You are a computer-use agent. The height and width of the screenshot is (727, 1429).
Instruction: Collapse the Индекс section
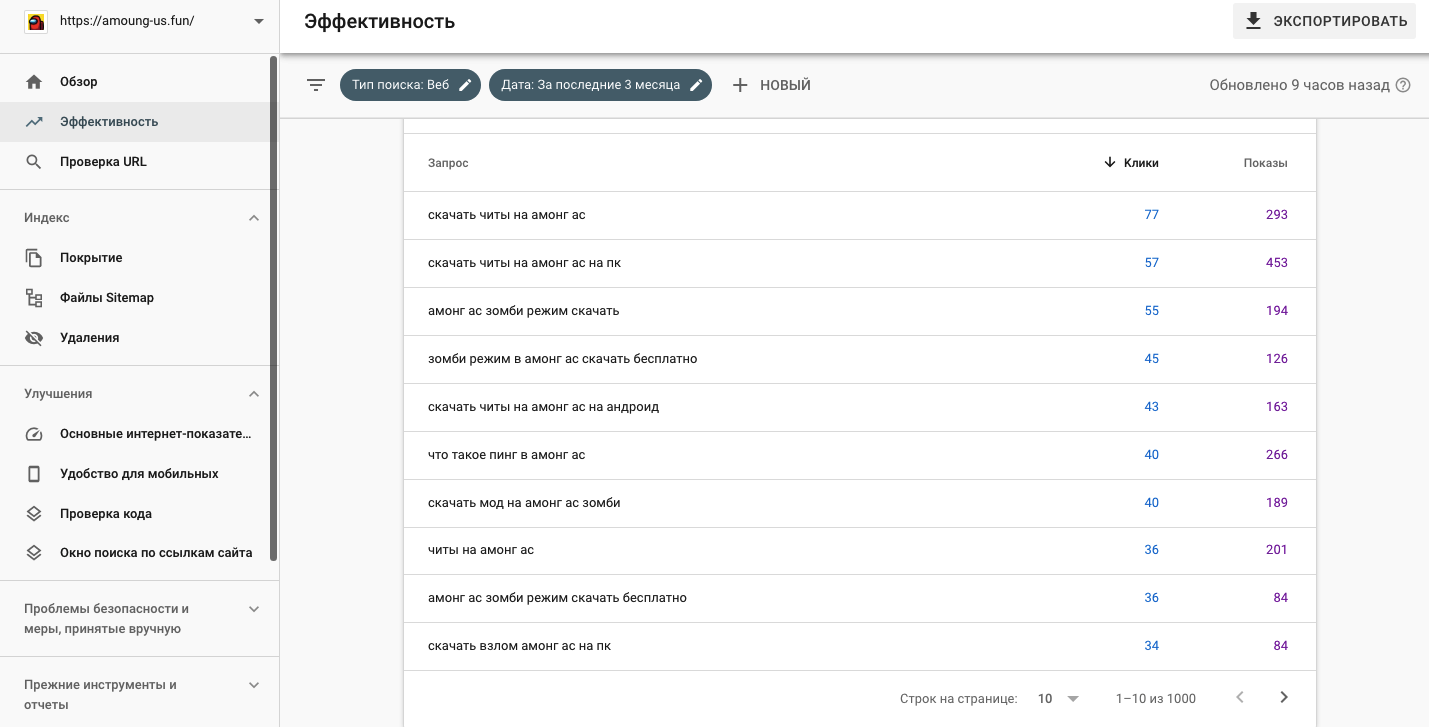(x=254, y=218)
